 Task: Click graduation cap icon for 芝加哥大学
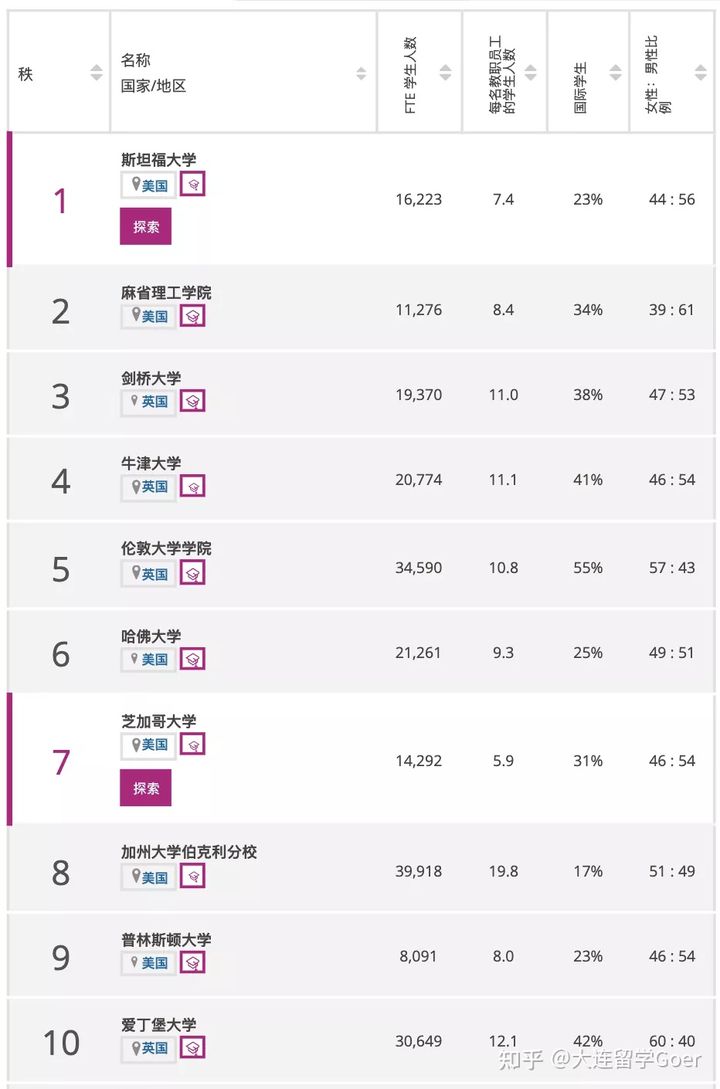point(192,745)
